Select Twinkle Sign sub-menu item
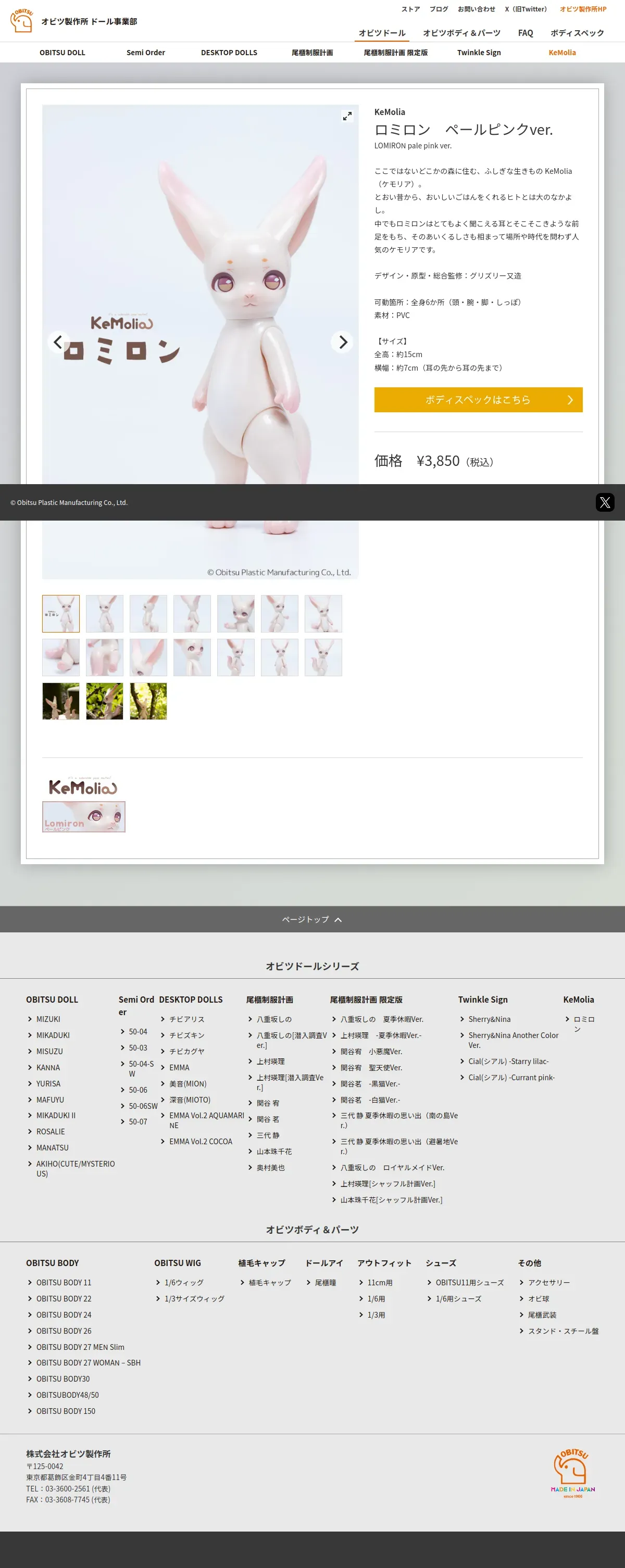 pos(479,53)
